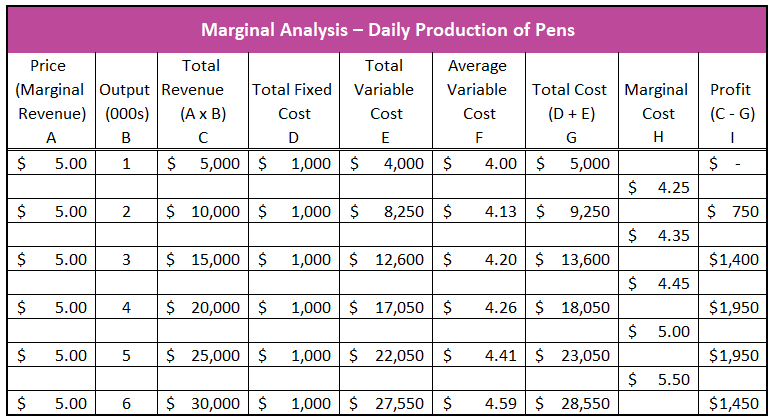Click the profit cell showing $1,400
Screen dimensions: 773x418
coord(732,259)
